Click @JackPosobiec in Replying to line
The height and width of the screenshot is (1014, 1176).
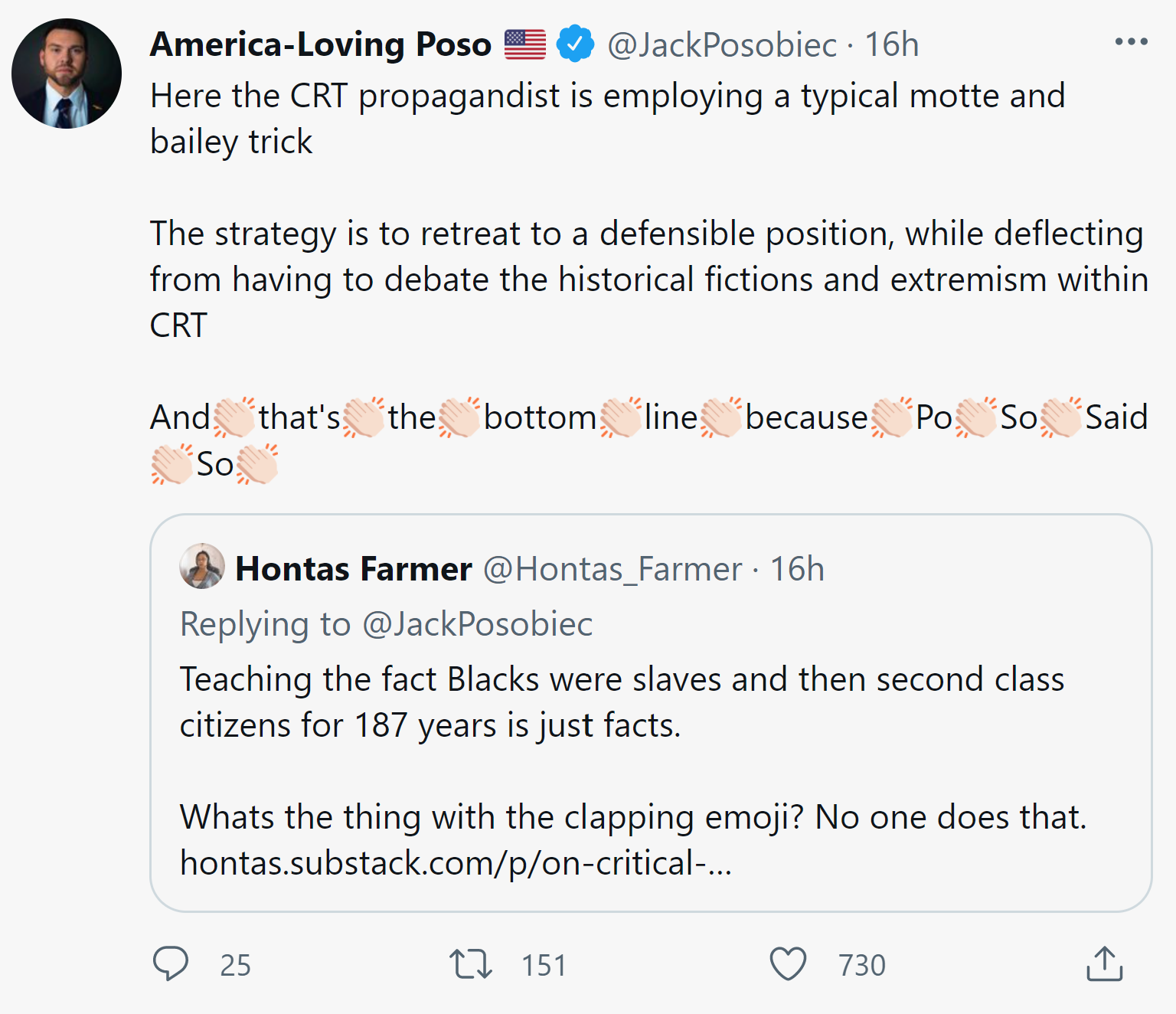tap(477, 624)
